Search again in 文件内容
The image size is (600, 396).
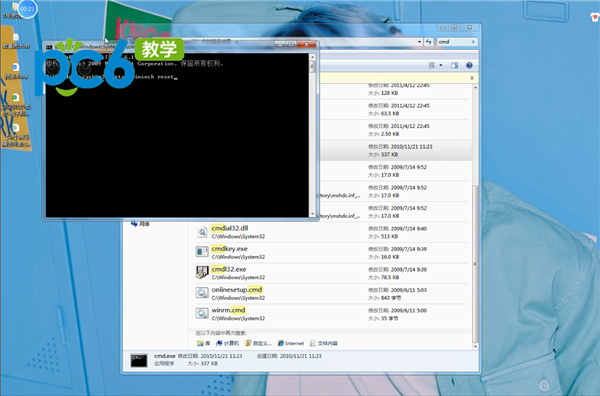click(324, 343)
